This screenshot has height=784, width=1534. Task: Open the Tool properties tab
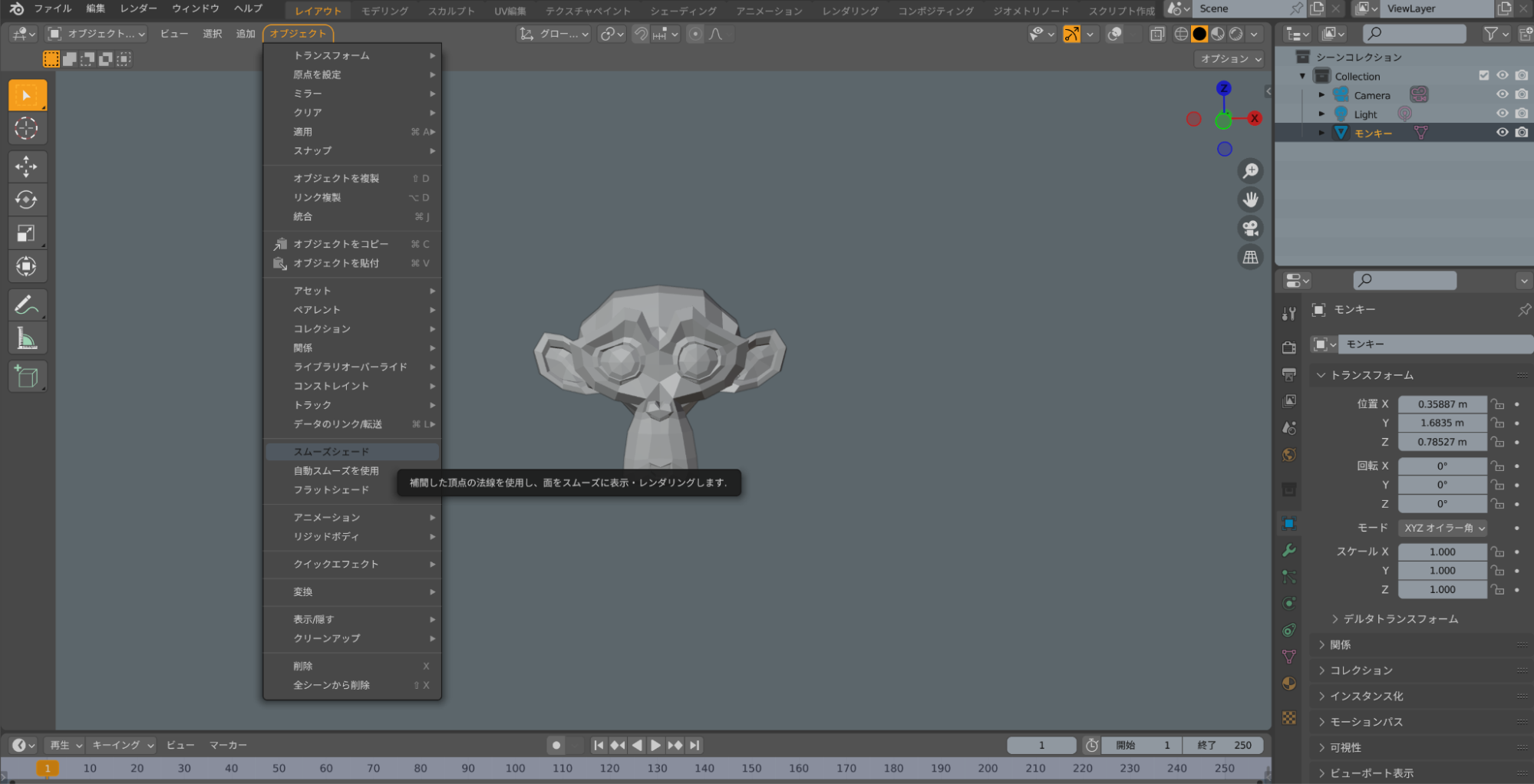click(1289, 313)
